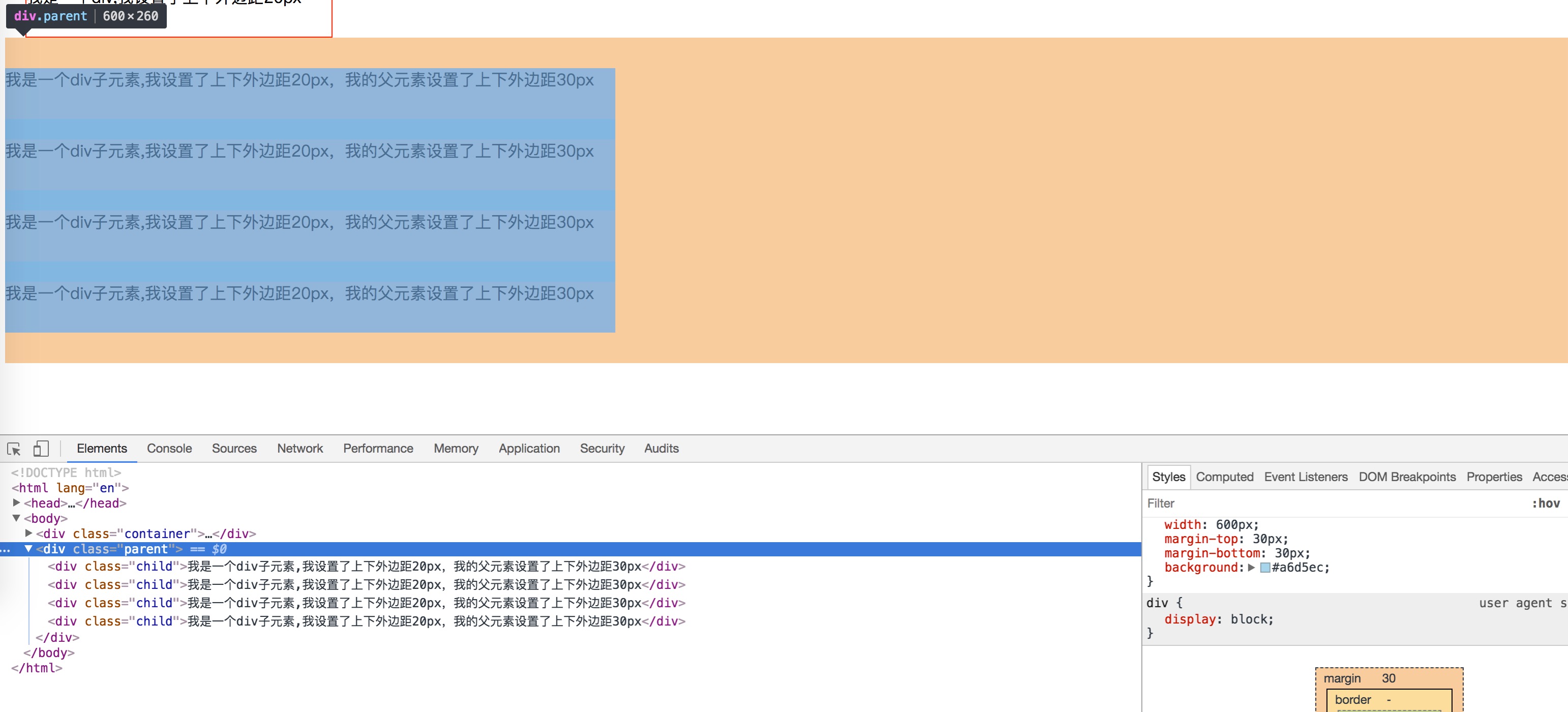Open the Memory tab
This screenshot has height=712, width=1568.
pos(456,448)
